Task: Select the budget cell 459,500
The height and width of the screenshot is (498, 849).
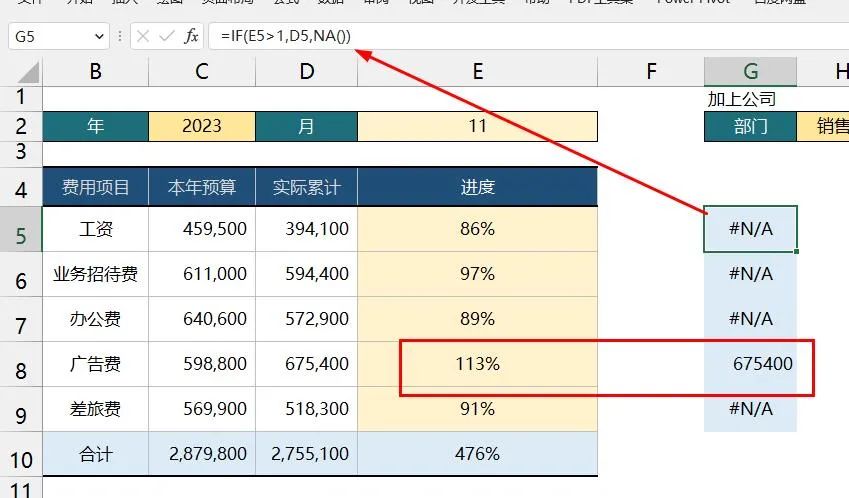Action: (201, 229)
